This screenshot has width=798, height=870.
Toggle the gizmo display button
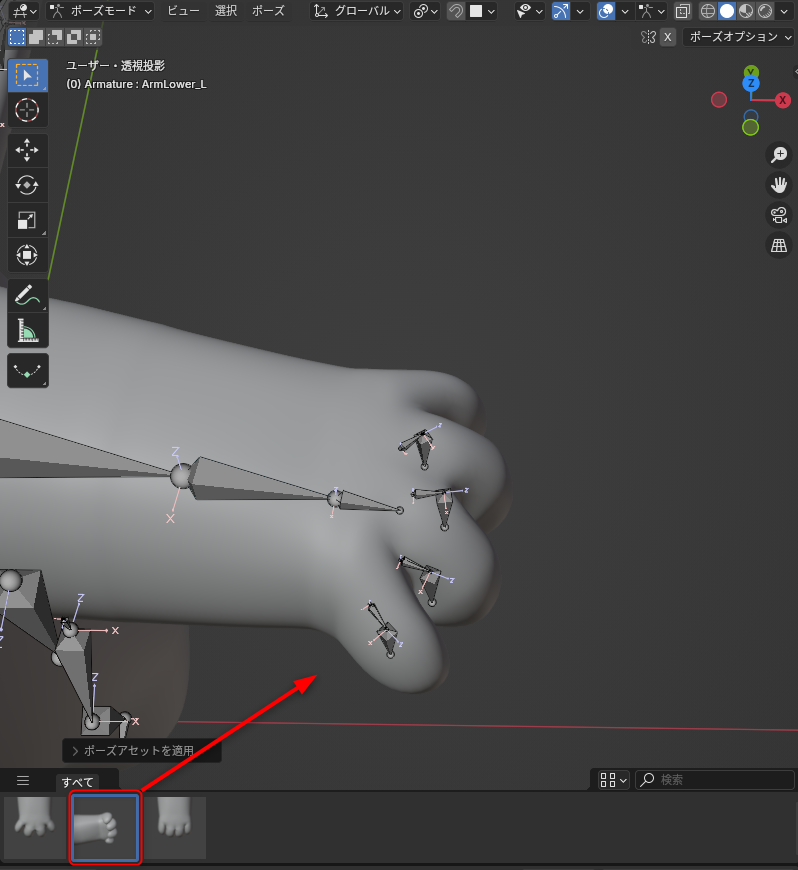(561, 12)
